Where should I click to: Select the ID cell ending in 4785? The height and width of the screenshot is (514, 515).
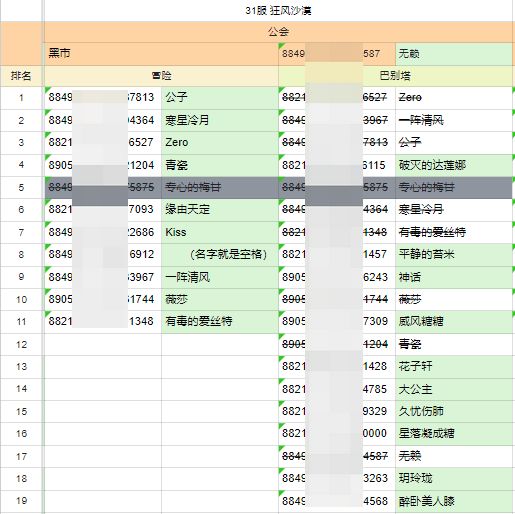(x=337, y=389)
